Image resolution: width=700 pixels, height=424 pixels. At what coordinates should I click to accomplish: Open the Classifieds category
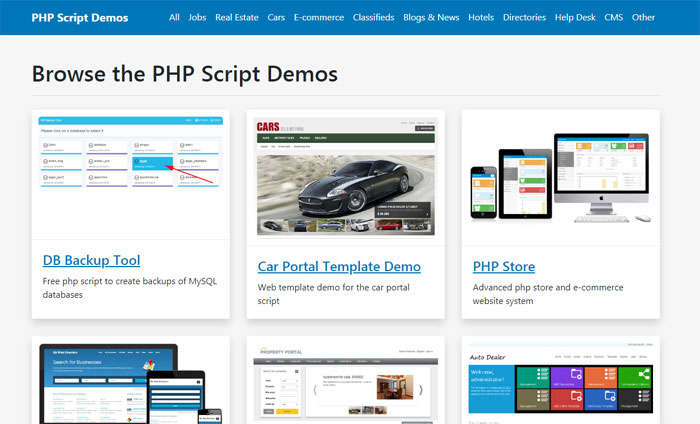click(x=373, y=17)
